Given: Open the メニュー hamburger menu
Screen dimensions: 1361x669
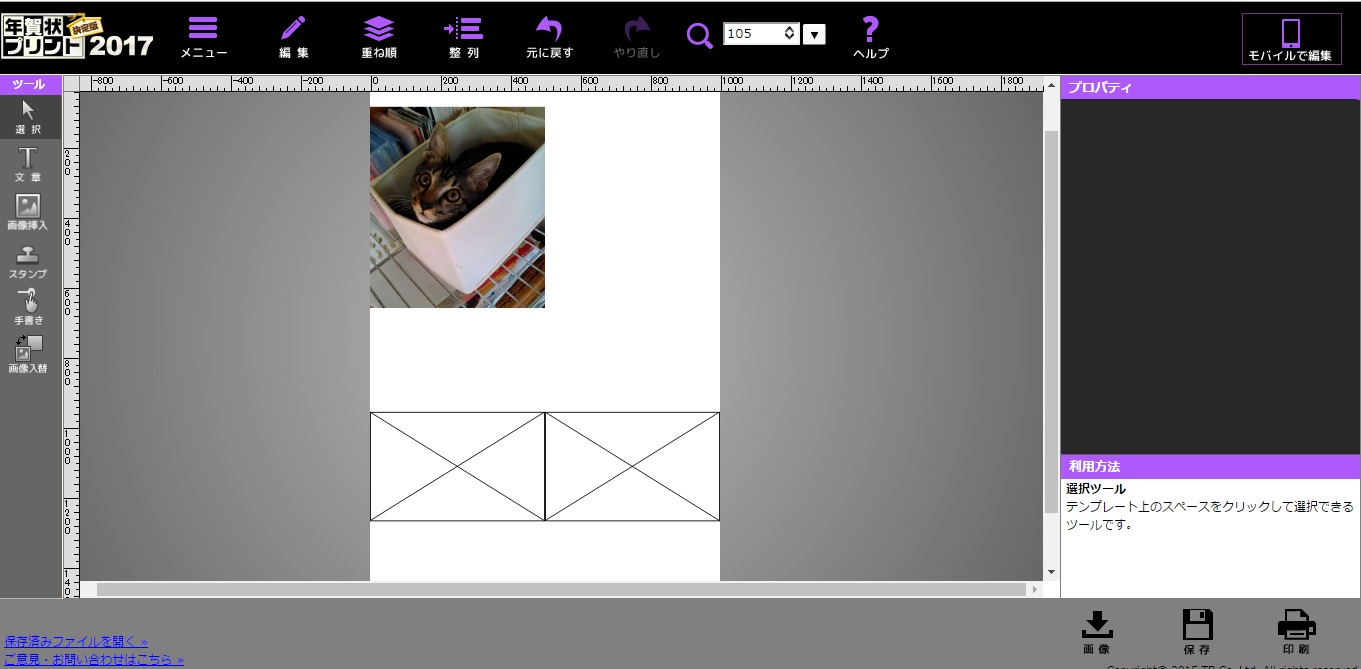Looking at the screenshot, I should coord(203,37).
